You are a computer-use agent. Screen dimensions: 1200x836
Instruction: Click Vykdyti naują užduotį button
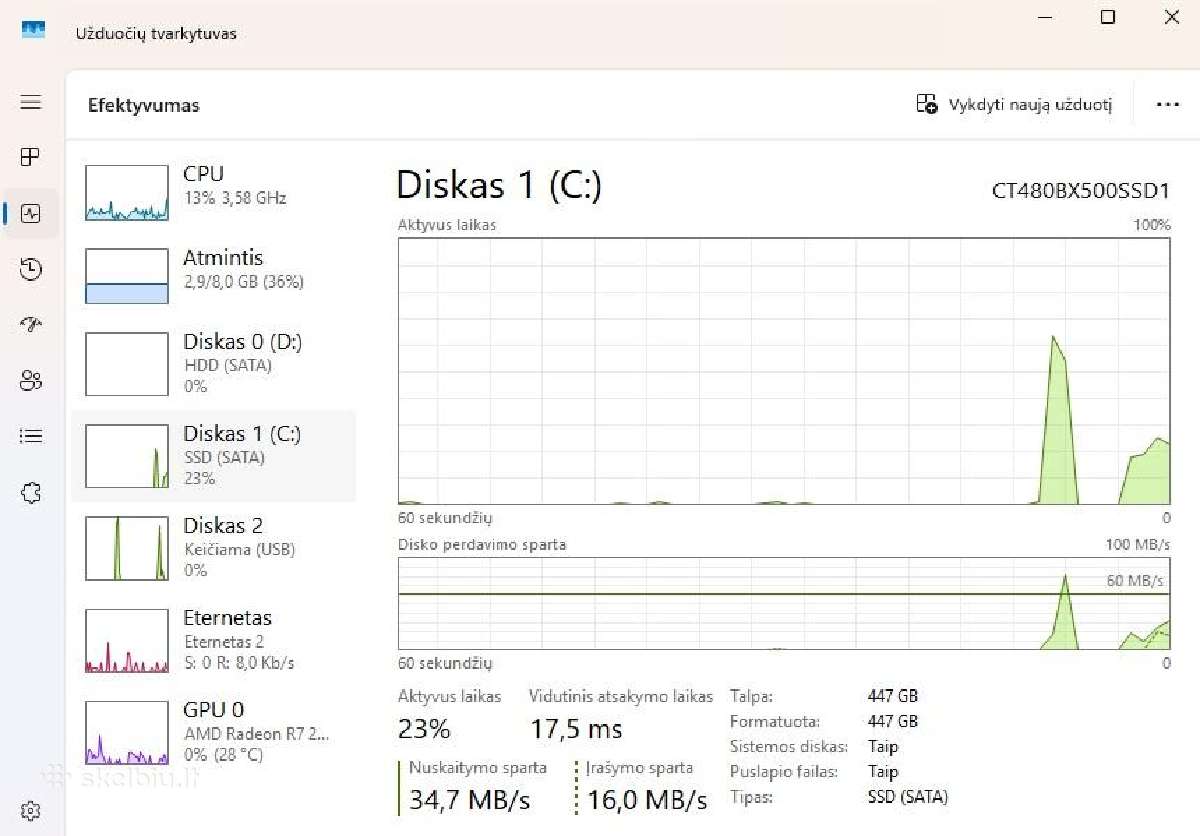coord(1014,105)
